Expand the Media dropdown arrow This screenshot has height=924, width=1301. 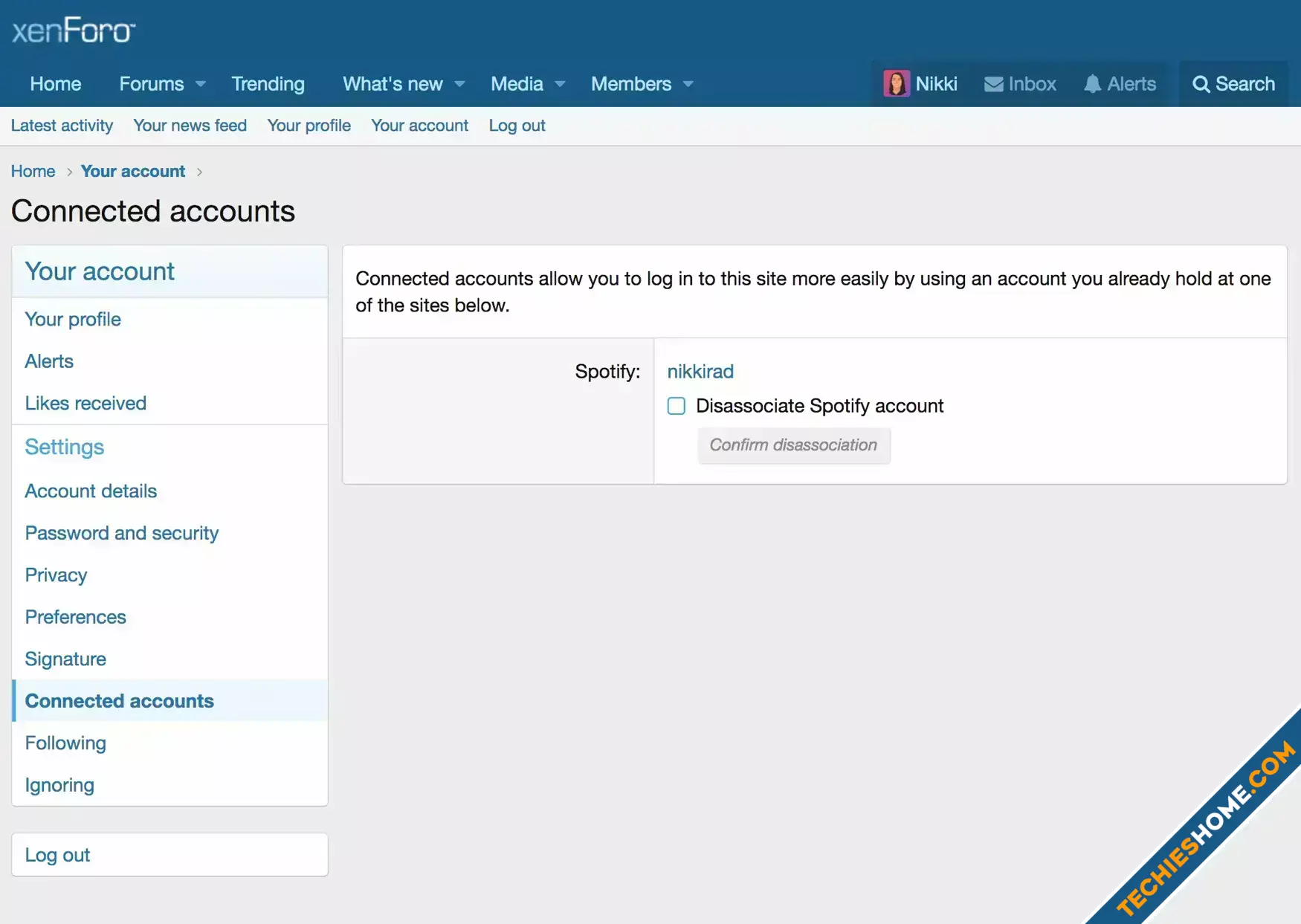click(560, 84)
